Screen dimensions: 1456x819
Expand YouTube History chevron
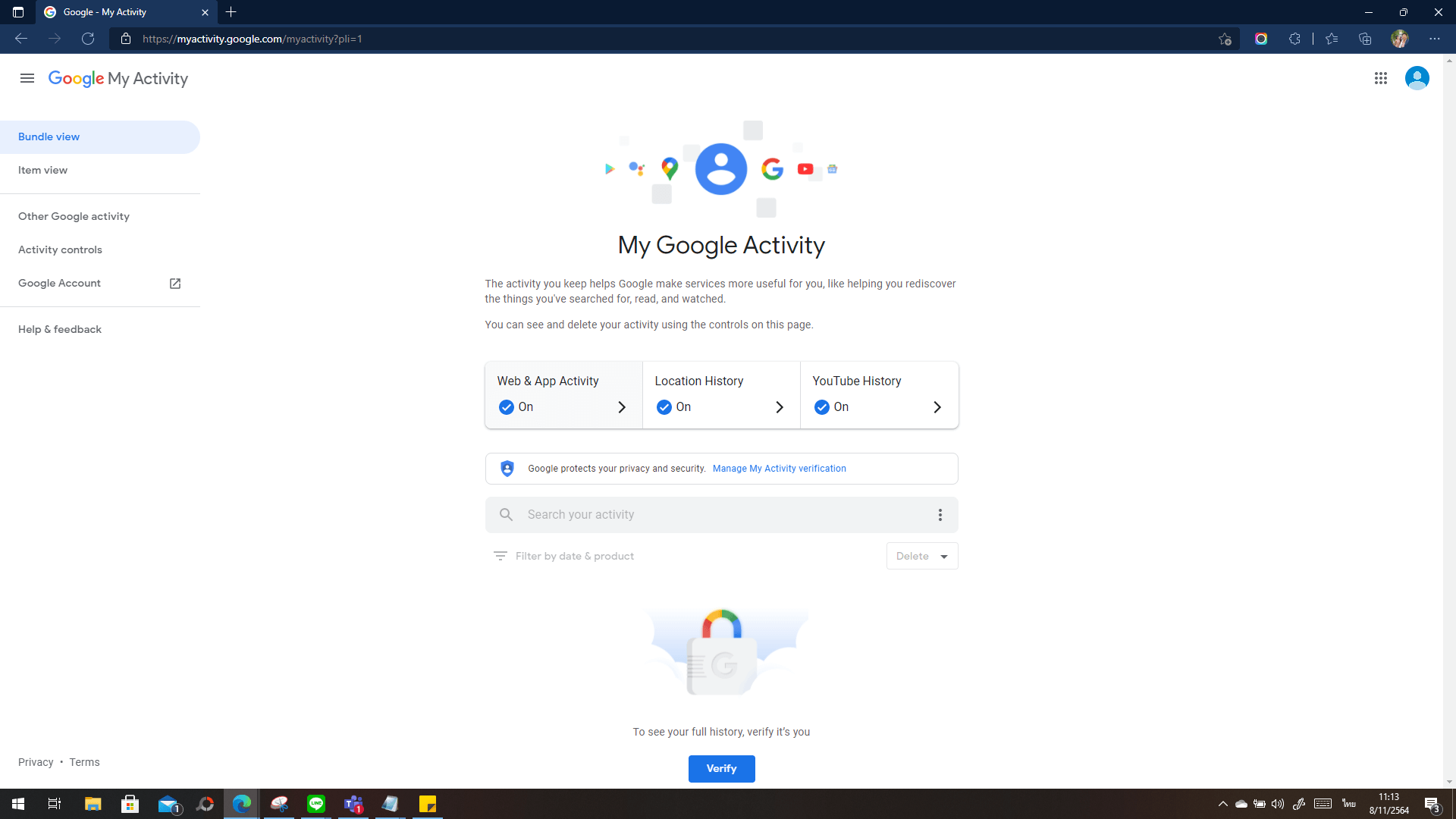tap(937, 407)
